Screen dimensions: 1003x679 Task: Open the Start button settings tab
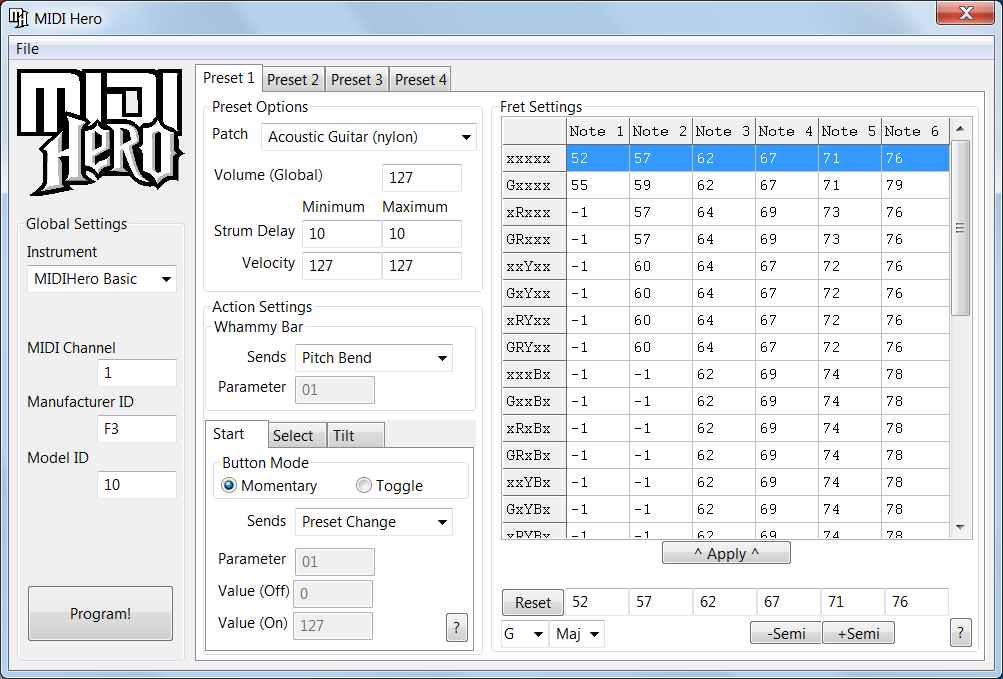(236, 434)
